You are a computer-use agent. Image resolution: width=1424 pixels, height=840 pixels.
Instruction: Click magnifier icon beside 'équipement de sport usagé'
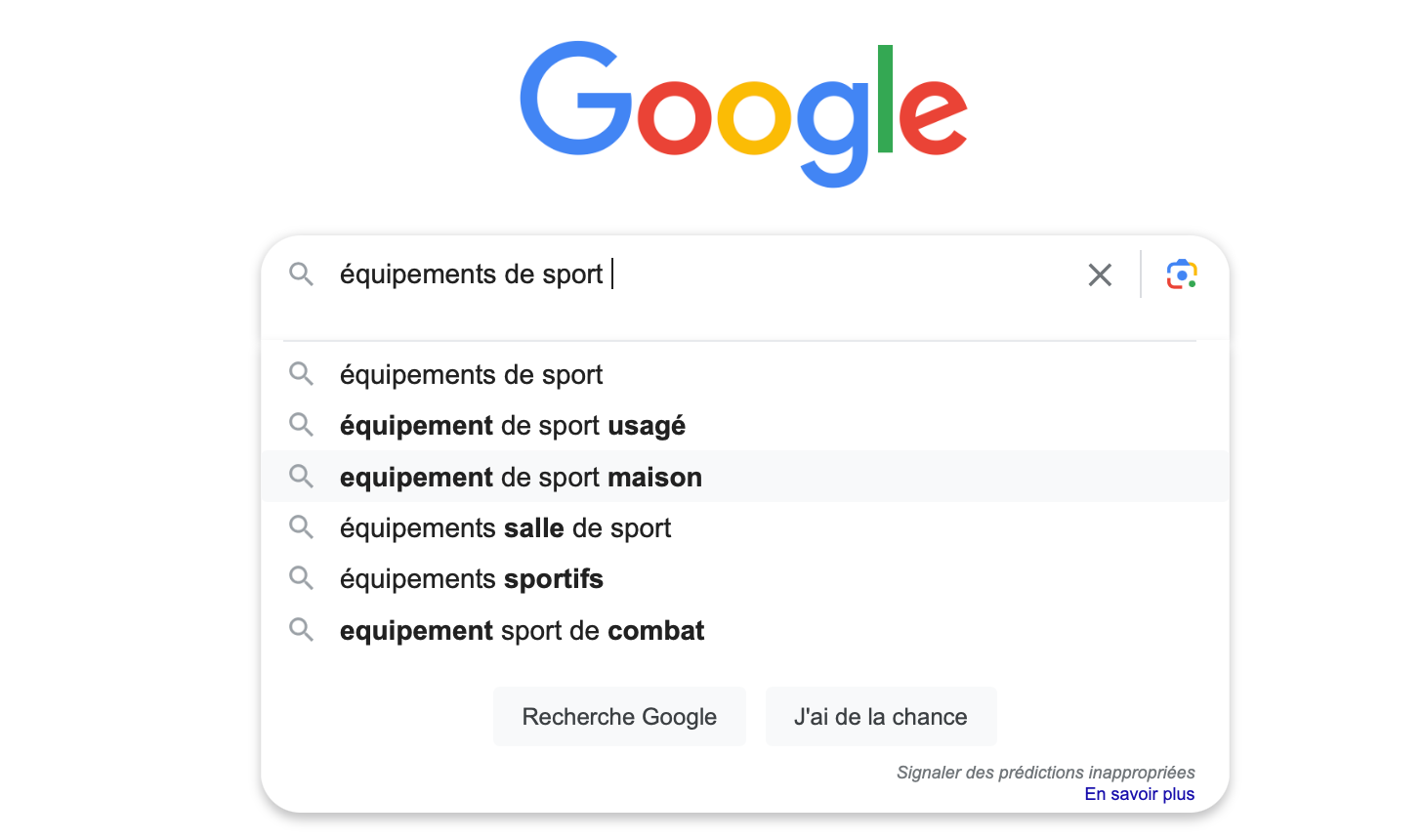[x=301, y=425]
